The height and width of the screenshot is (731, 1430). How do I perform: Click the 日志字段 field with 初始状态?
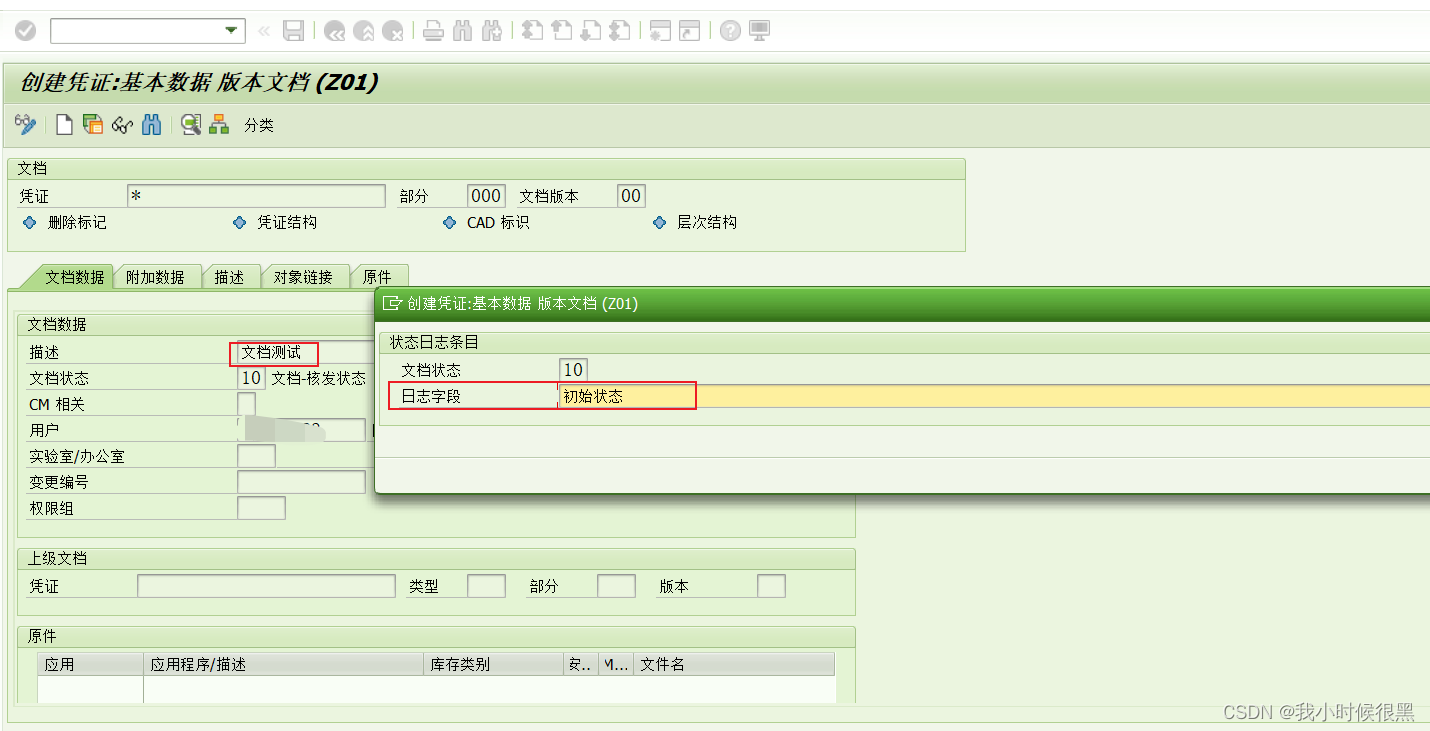tap(994, 396)
